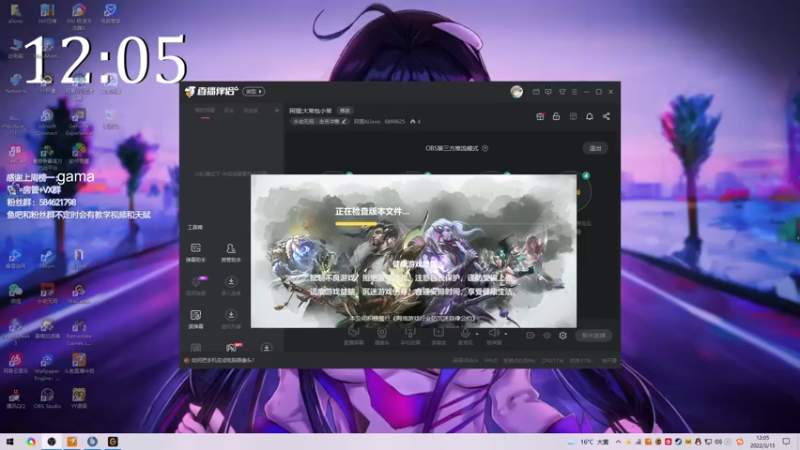Screen dimensions: 800x450
Task: Open OBS Studio desktop icon
Action: [47, 398]
